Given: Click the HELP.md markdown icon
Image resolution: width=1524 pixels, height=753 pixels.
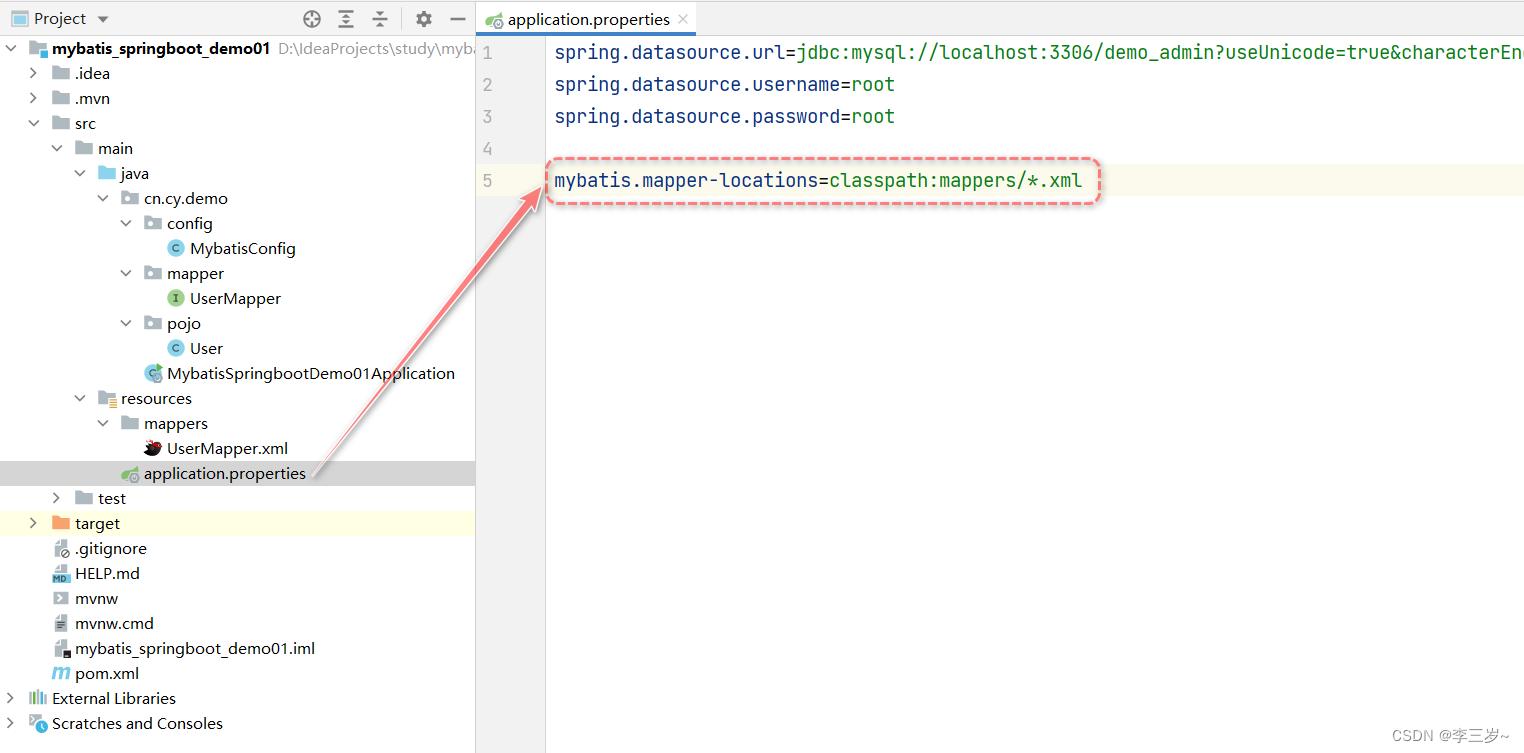Looking at the screenshot, I should (x=61, y=573).
